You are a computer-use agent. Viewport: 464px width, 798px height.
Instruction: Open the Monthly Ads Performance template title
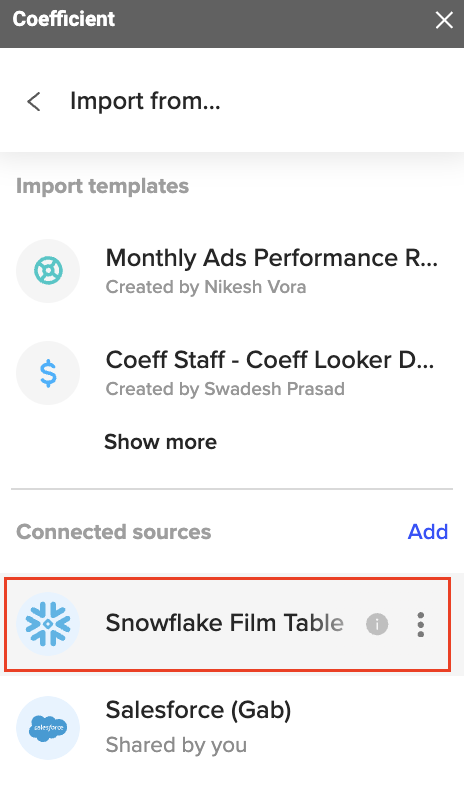click(272, 258)
